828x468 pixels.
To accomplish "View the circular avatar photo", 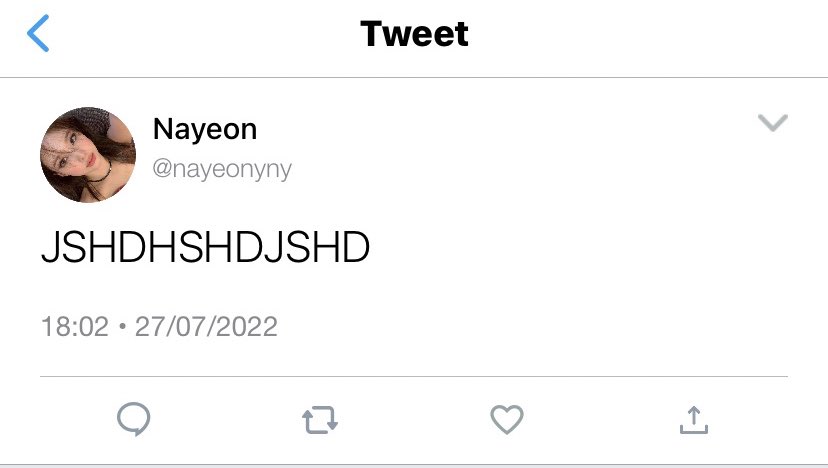I will tap(88, 155).
